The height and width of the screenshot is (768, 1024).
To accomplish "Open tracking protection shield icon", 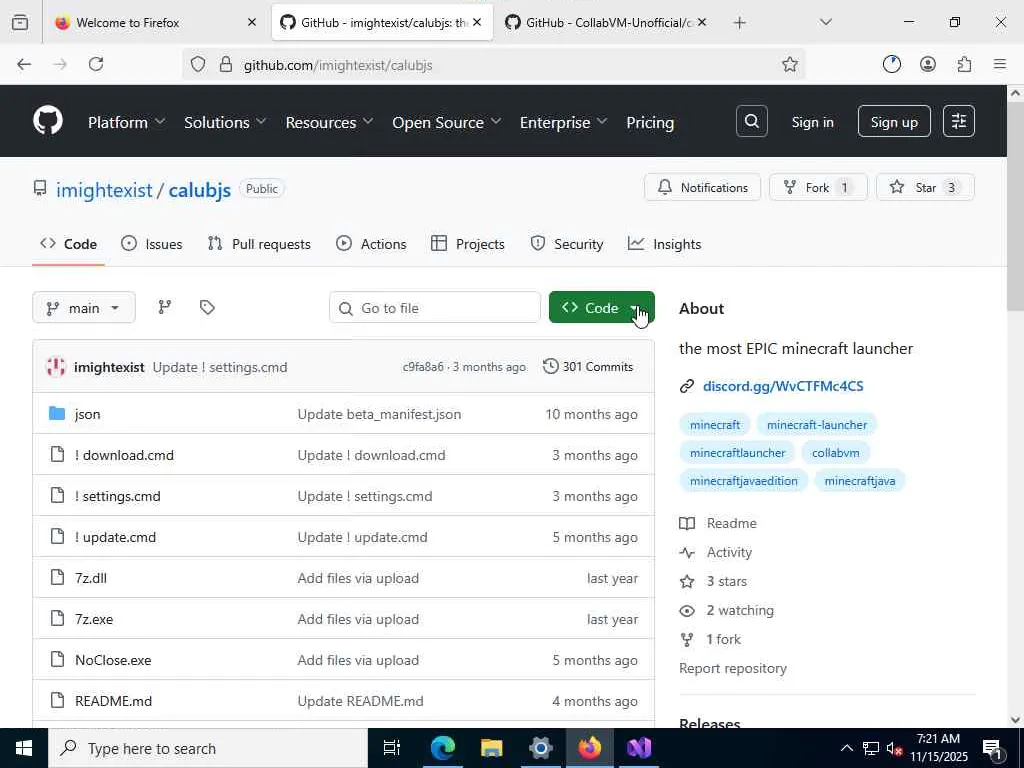I will pyautogui.click(x=198, y=64).
